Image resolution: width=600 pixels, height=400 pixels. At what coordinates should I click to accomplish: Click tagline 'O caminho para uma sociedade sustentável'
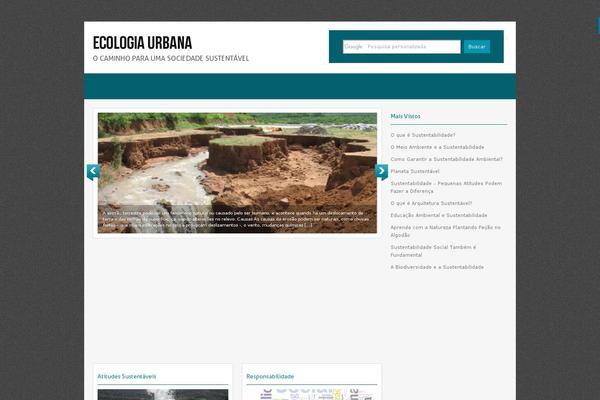[171, 58]
